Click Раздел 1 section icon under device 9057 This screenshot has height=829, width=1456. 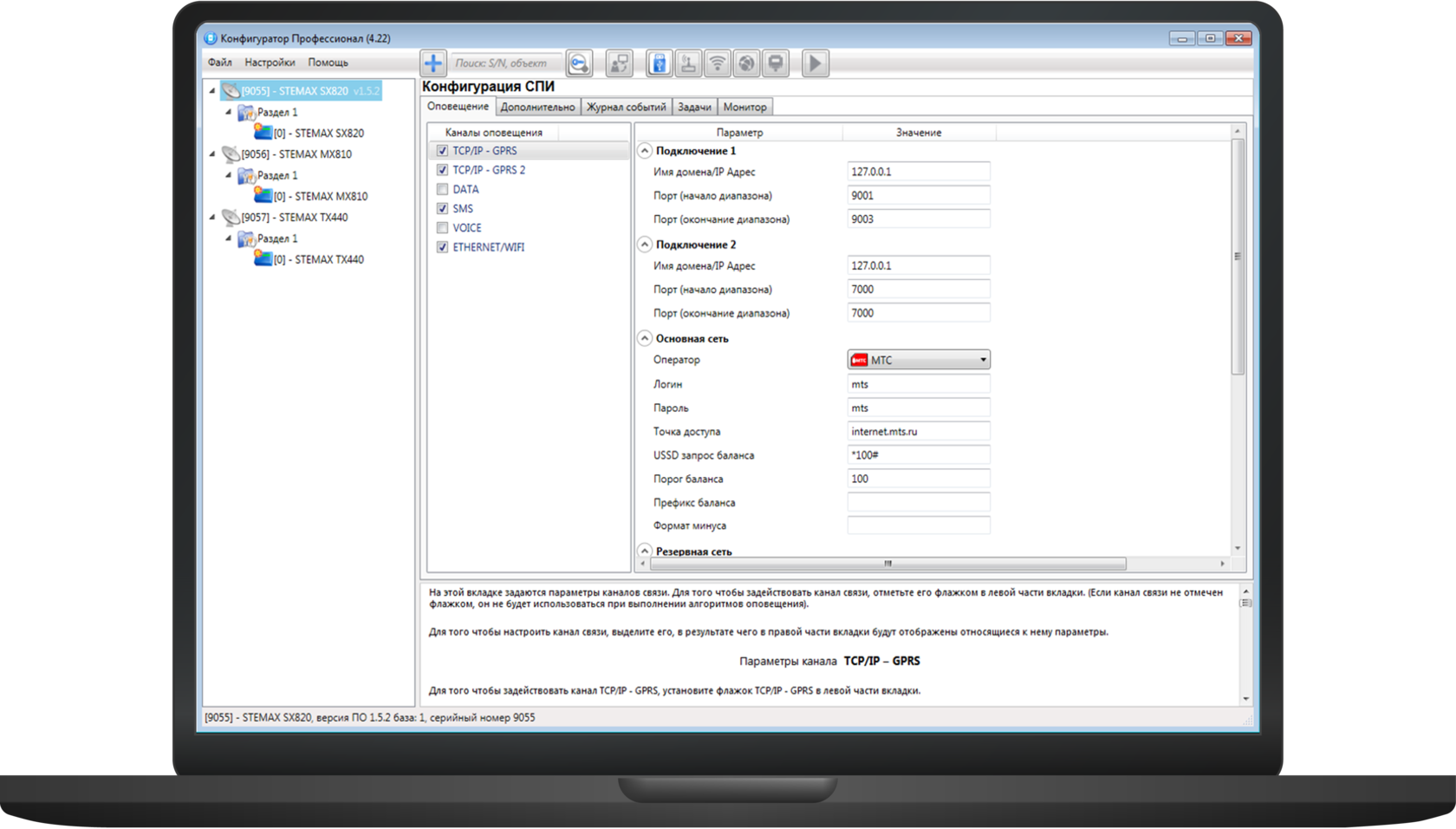[246, 239]
